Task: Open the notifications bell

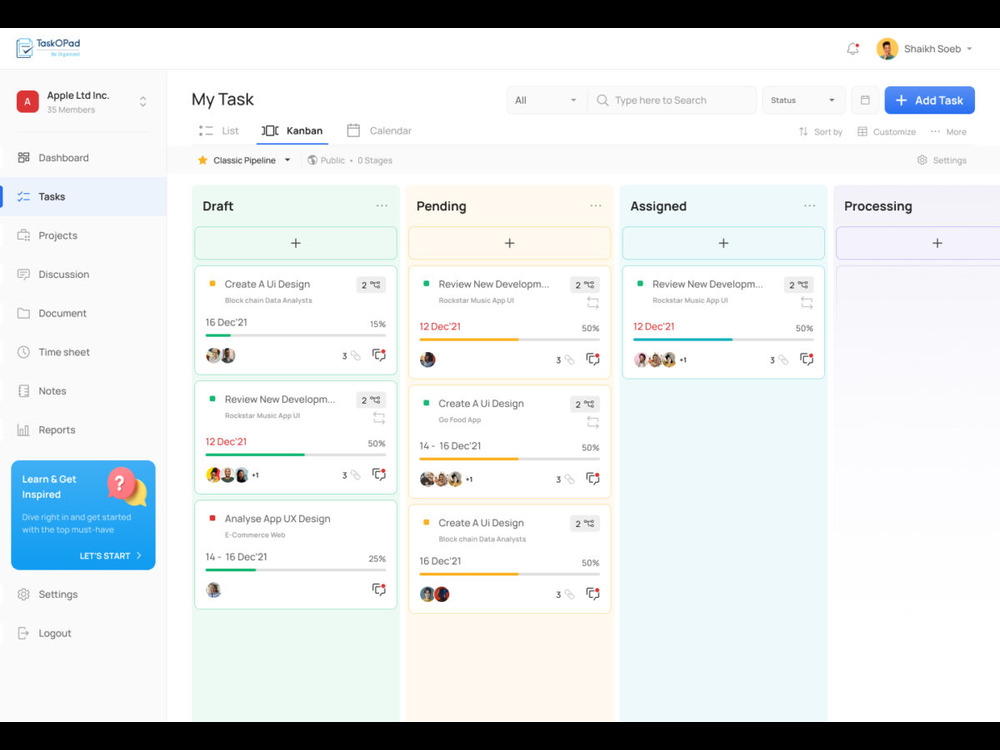Action: pos(853,48)
